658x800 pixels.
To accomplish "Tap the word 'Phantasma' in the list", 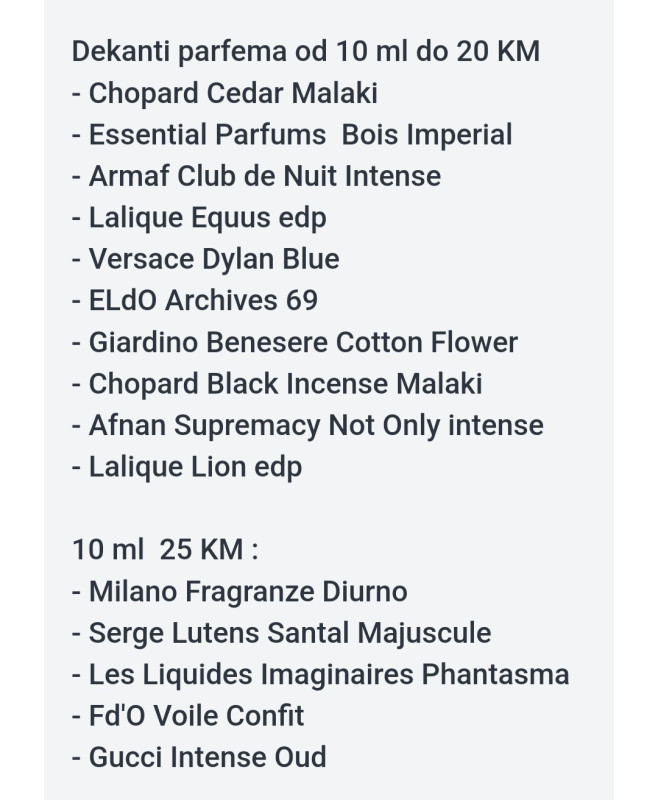I will [x=495, y=674].
